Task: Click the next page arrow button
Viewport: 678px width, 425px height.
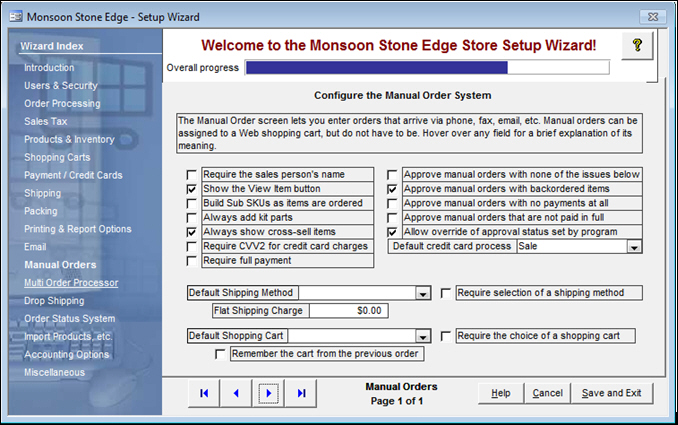Action: tap(268, 393)
